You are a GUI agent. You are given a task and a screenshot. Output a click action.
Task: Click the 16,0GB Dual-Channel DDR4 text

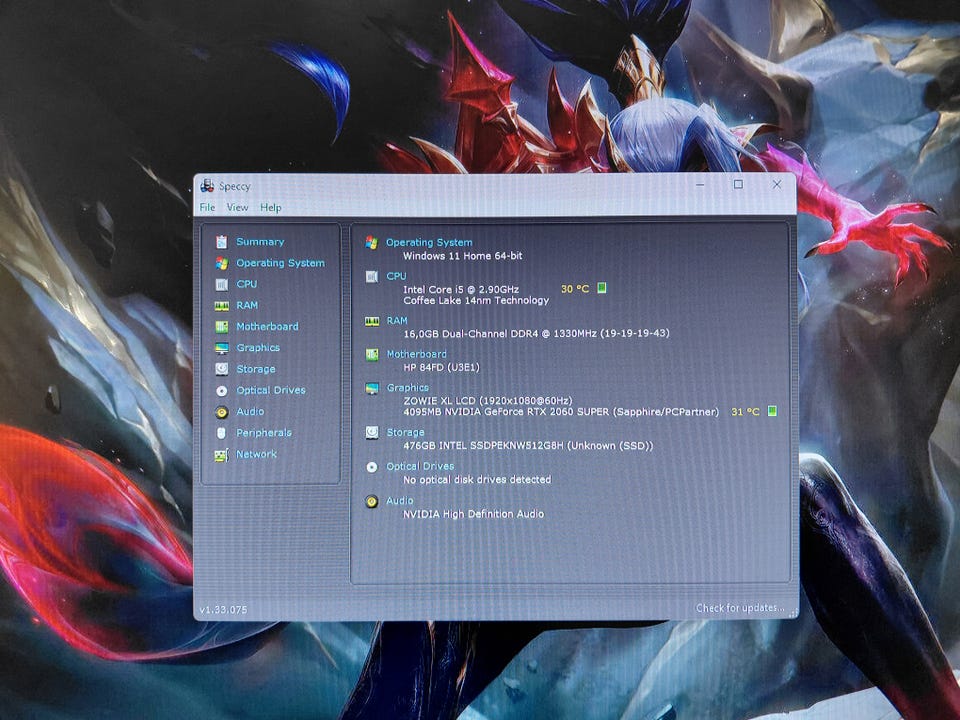pyautogui.click(x=536, y=334)
